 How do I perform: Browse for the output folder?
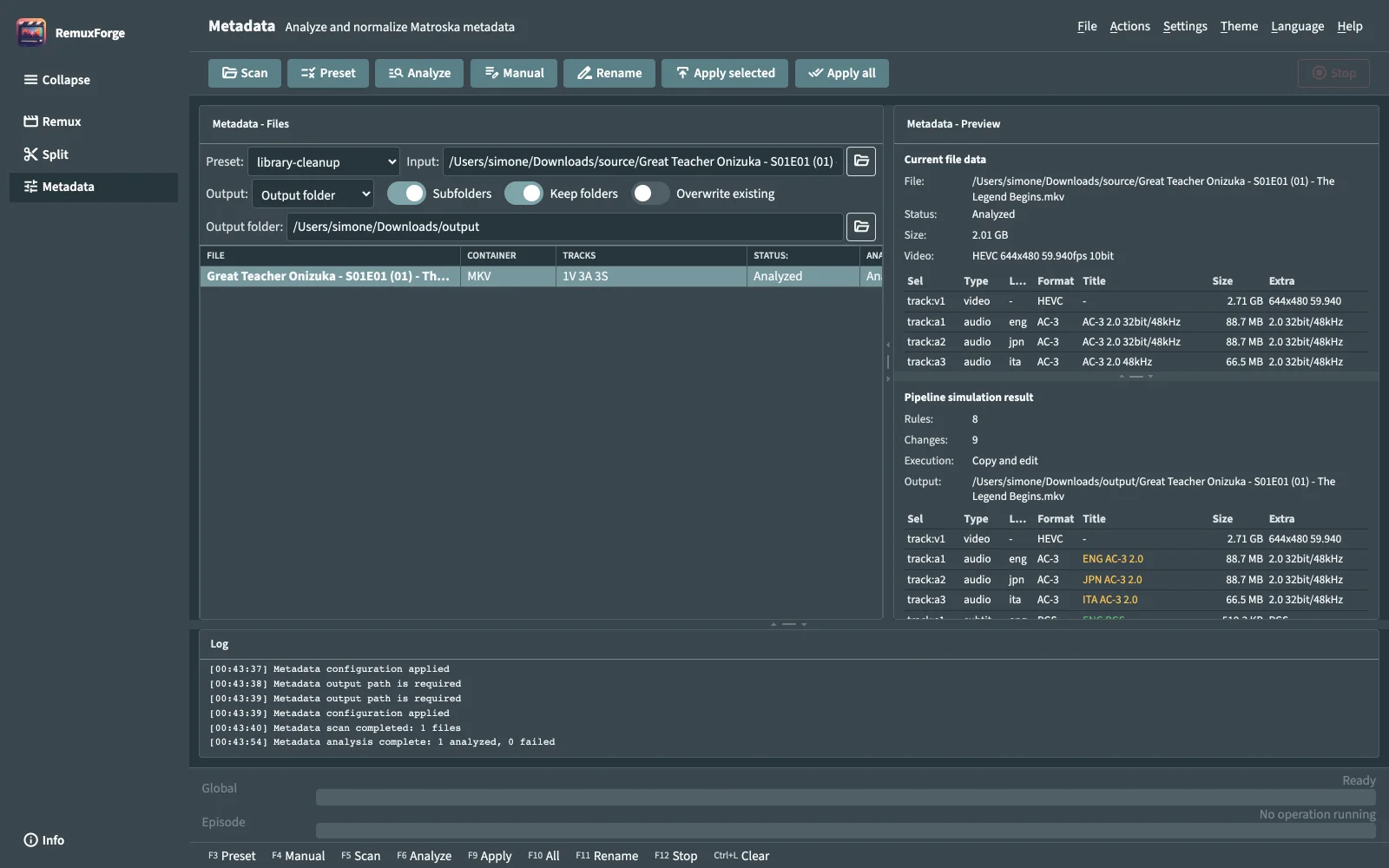(x=861, y=227)
